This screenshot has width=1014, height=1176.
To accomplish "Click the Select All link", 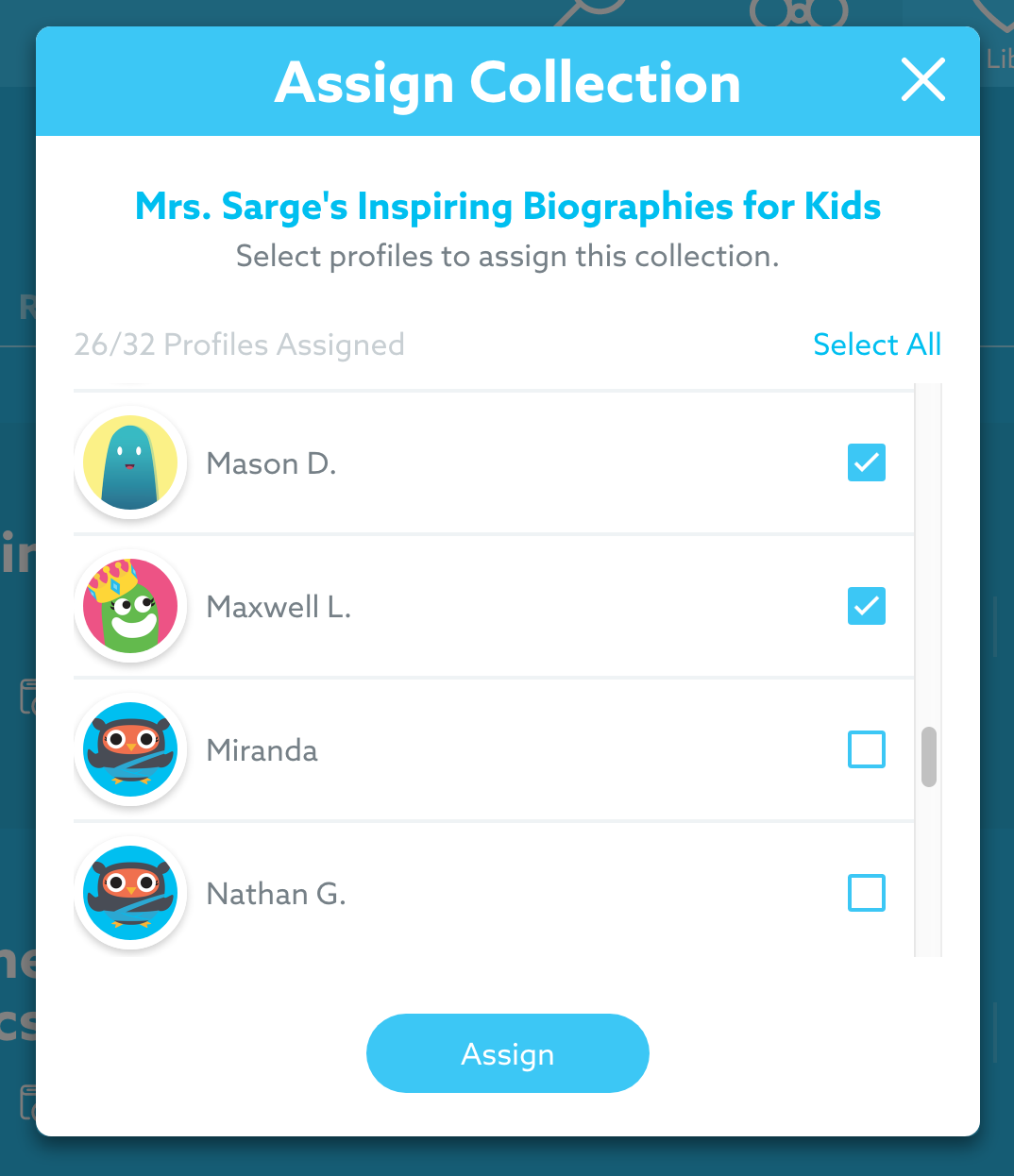I will pyautogui.click(x=876, y=344).
